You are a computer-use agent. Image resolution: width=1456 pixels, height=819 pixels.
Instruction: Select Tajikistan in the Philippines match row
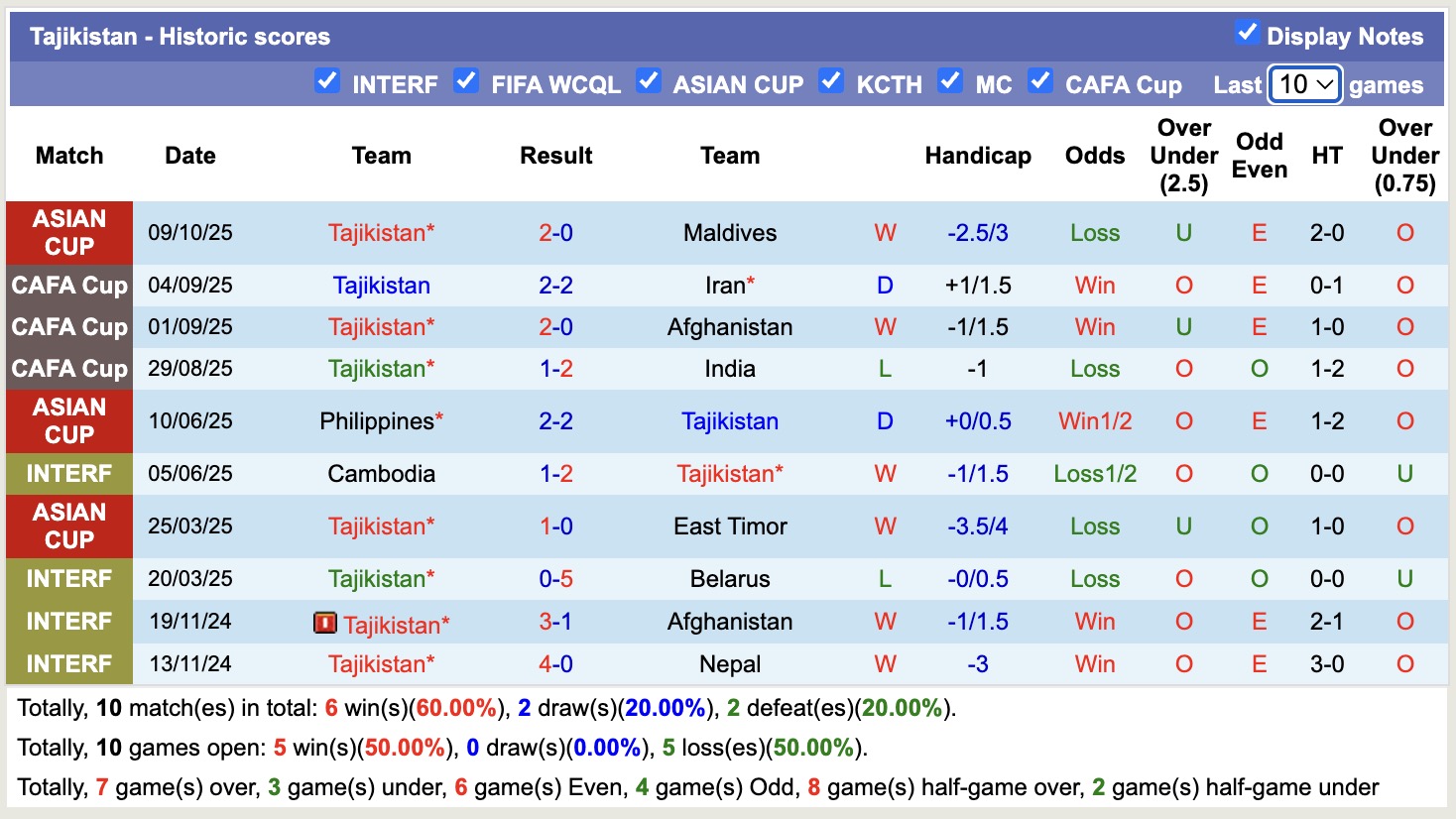pyautogui.click(x=730, y=420)
